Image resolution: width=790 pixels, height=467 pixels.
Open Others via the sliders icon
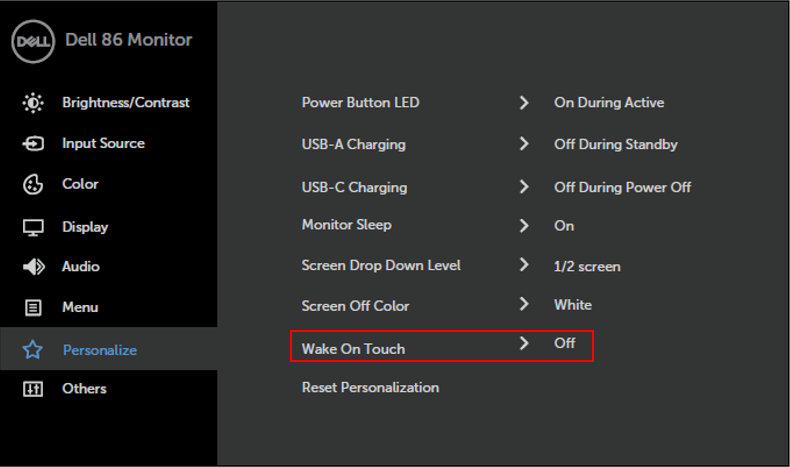[x=33, y=389]
